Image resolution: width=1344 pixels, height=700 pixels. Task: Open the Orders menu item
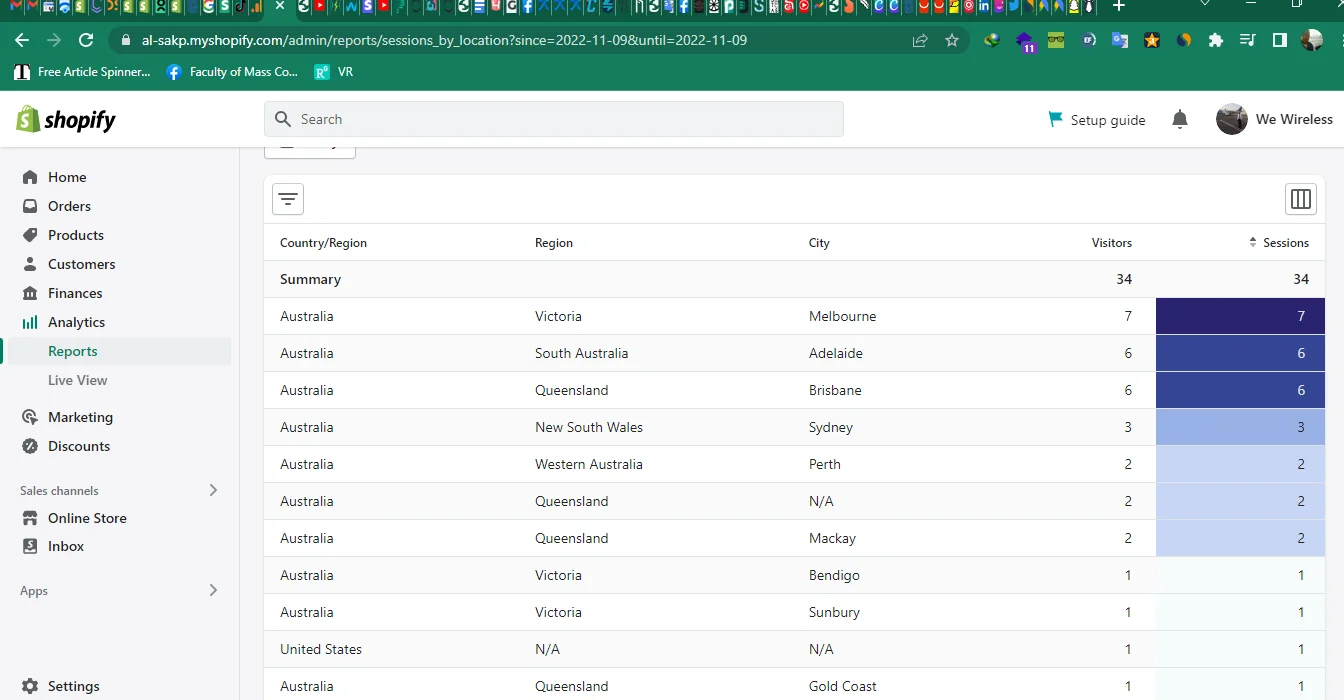69,206
